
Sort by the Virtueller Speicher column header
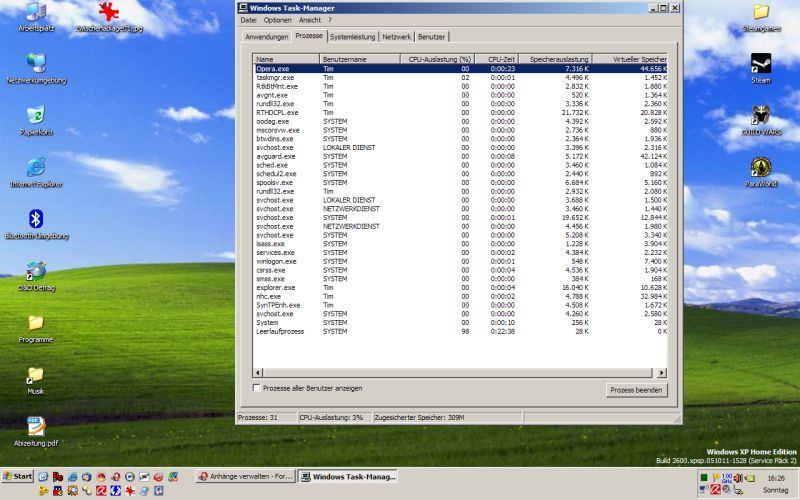(630, 59)
